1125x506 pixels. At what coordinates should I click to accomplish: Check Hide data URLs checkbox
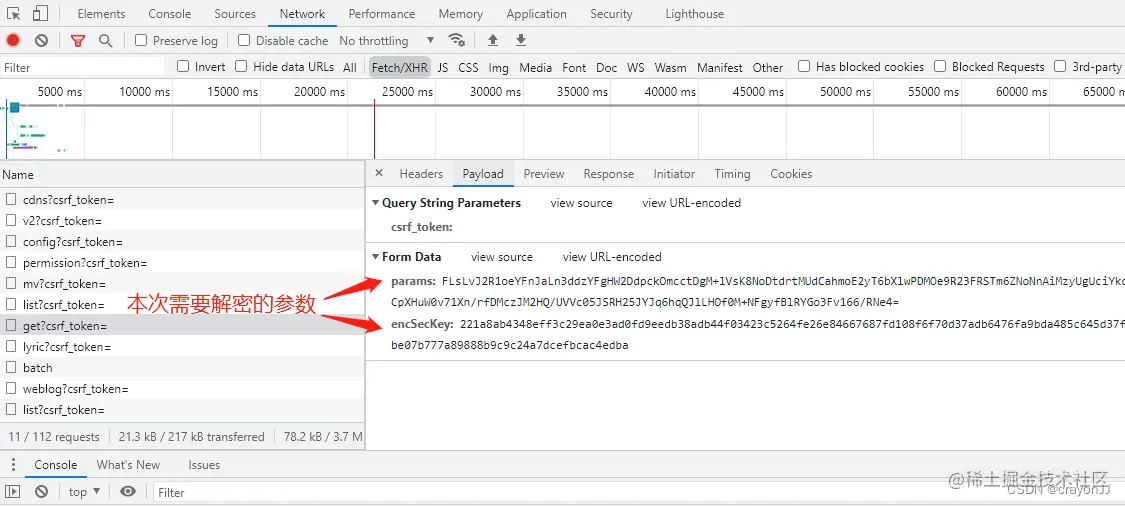[x=241, y=66]
